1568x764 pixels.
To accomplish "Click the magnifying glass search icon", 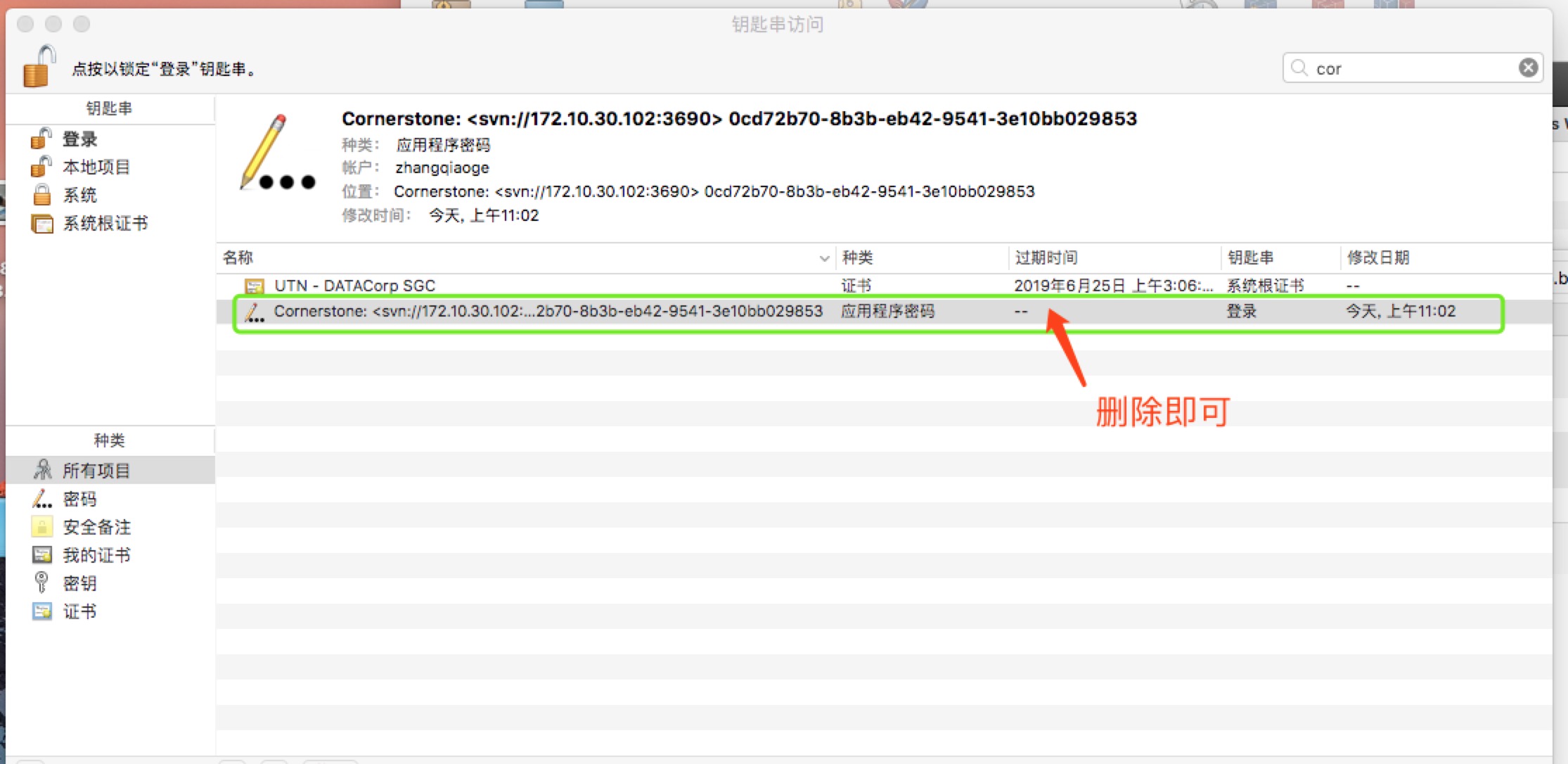I will [x=1299, y=68].
